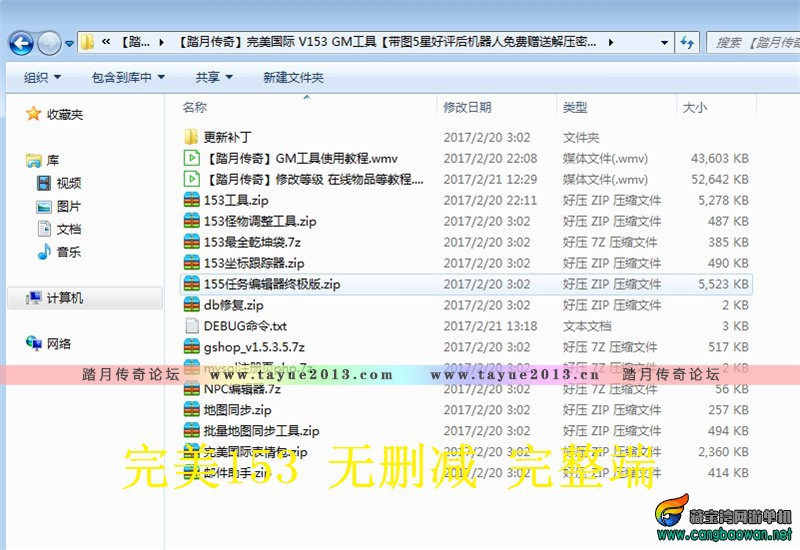Select 文档 library in the sidebar
Image resolution: width=800 pixels, height=550 pixels.
68,229
